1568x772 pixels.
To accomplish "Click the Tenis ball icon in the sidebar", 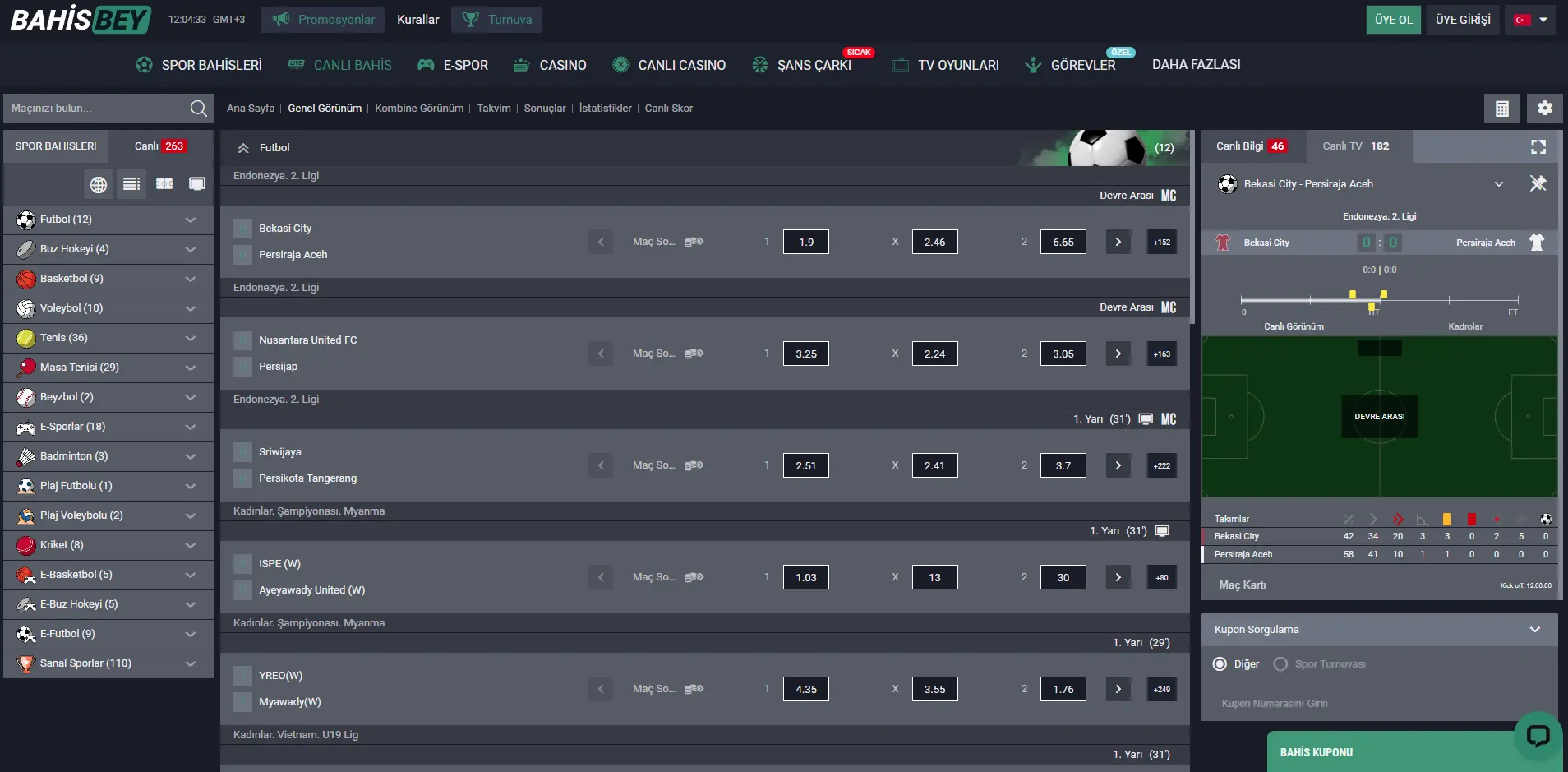I will [26, 338].
